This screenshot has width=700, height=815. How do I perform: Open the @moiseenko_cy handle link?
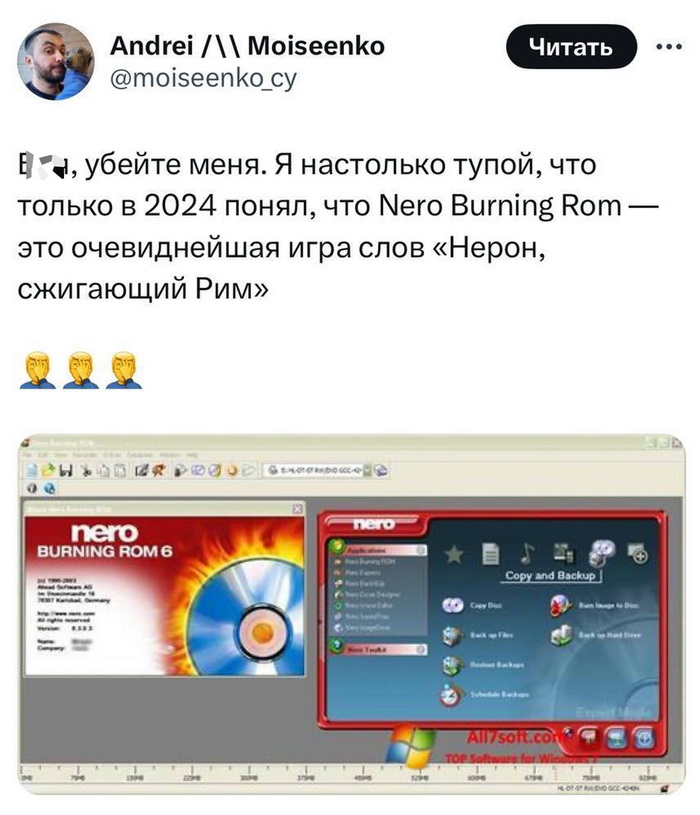203,78
